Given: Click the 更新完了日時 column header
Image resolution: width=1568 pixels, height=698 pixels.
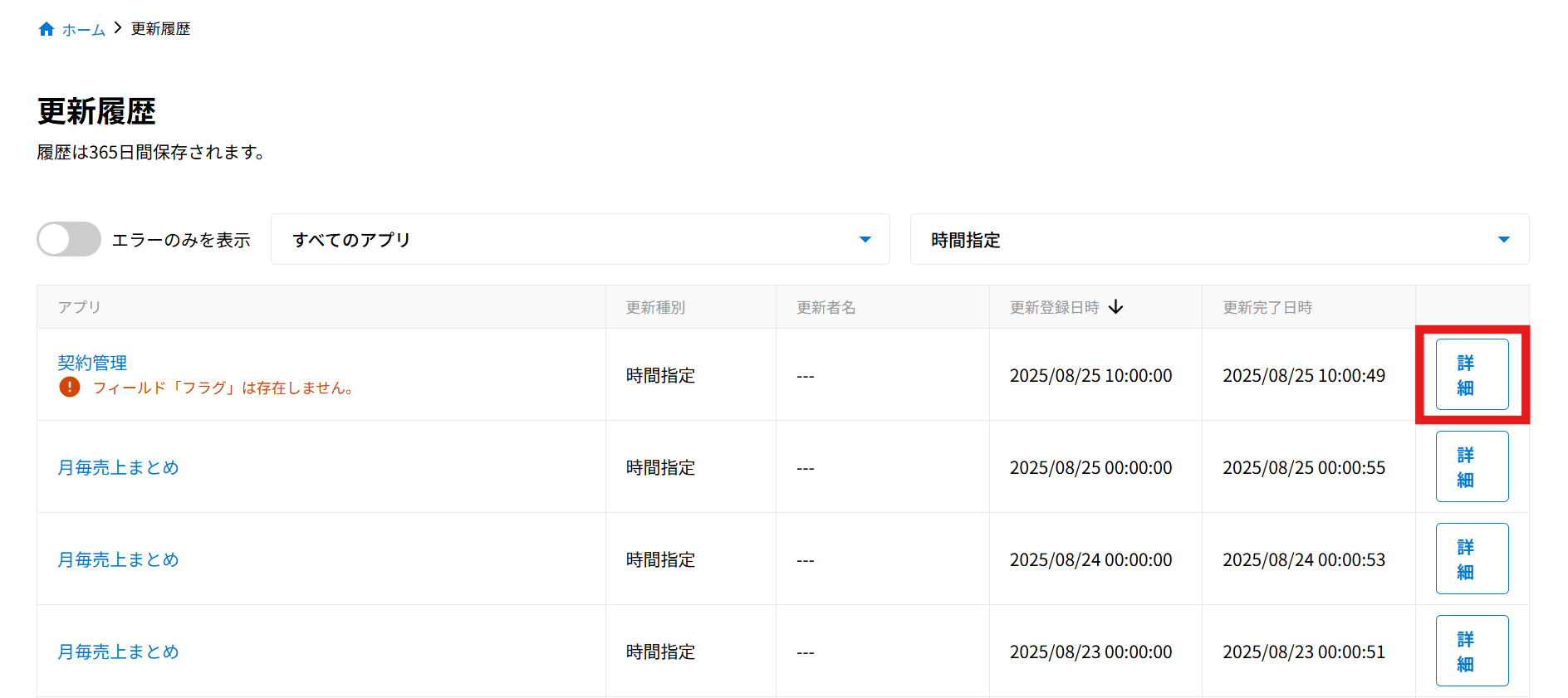Looking at the screenshot, I should pos(1267,307).
